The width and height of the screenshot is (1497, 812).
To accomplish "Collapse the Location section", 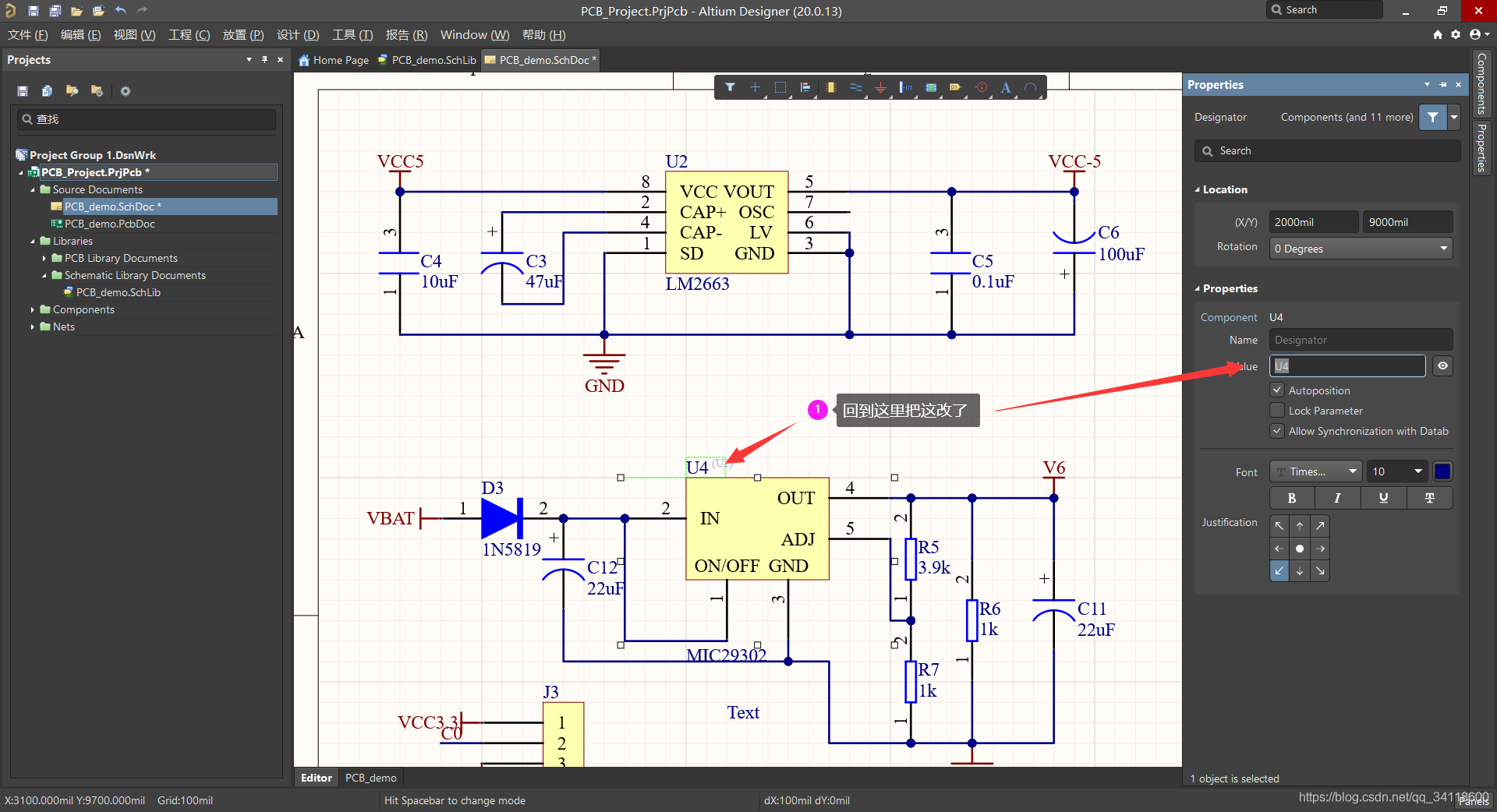I will click(1198, 189).
